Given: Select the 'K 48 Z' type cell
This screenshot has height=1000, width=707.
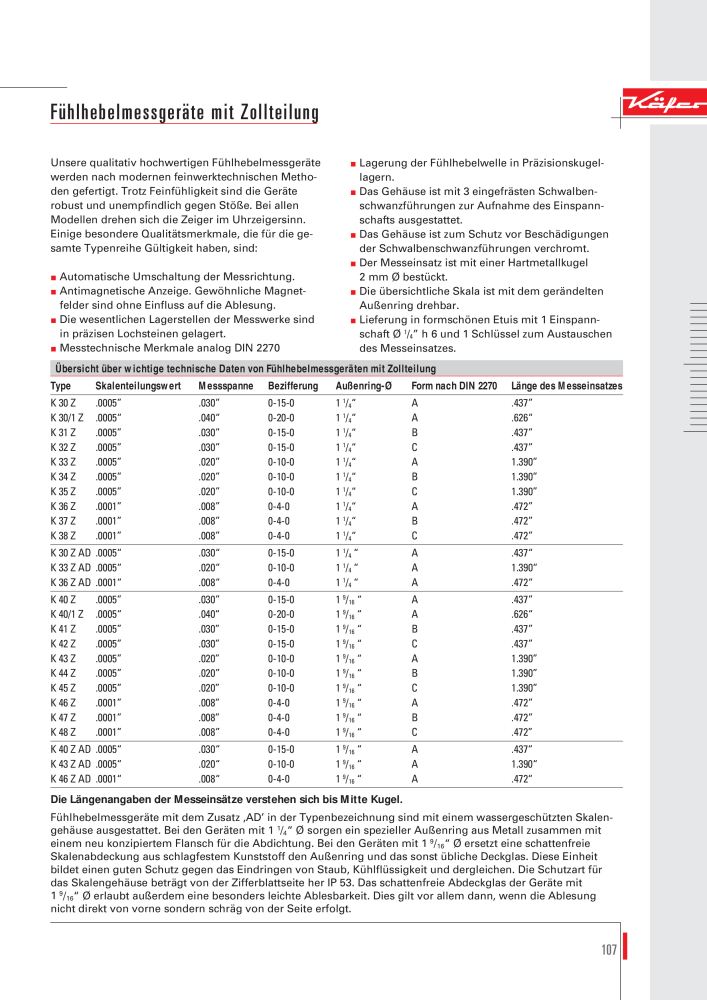Looking at the screenshot, I should 63,733.
